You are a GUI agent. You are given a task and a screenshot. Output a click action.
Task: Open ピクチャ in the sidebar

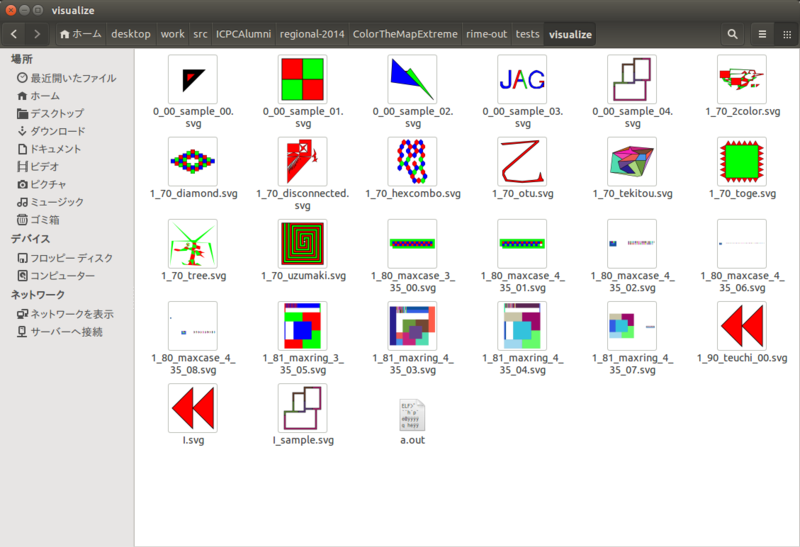42,184
